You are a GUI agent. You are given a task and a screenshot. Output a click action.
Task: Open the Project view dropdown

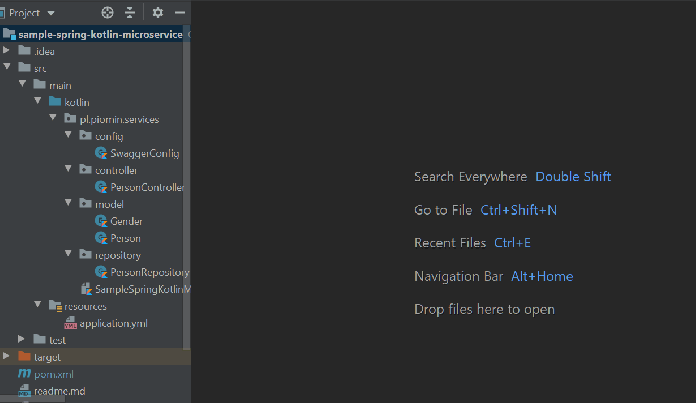(51, 13)
